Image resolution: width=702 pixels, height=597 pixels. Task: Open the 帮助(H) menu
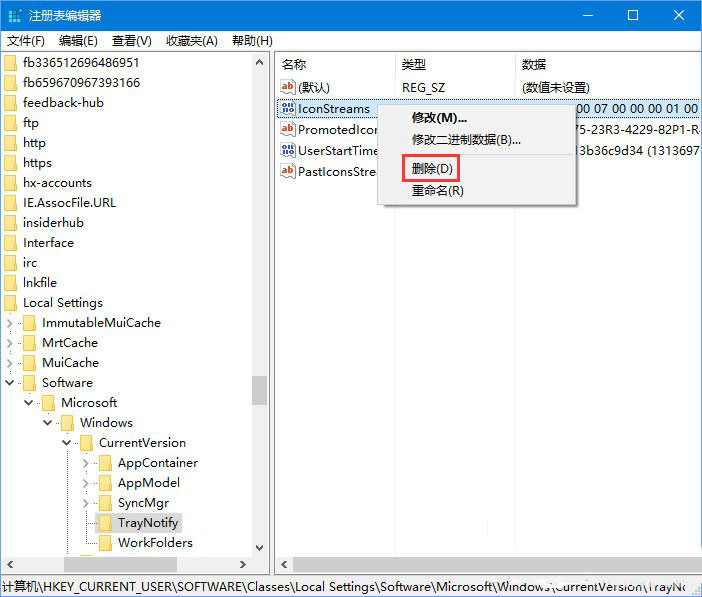[x=252, y=41]
